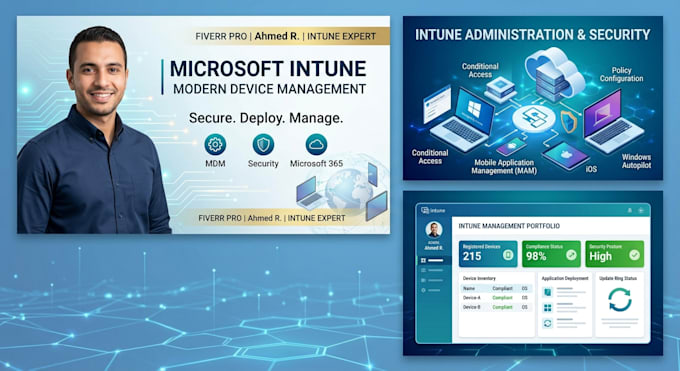Click the bell notification icon in dashboard header
This screenshot has height=371, width=680.
coord(630,210)
